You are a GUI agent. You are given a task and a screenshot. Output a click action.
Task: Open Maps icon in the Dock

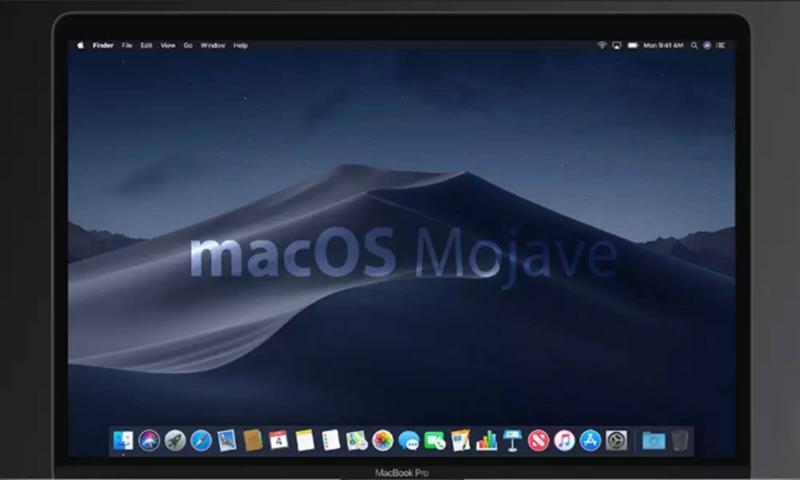[357, 441]
